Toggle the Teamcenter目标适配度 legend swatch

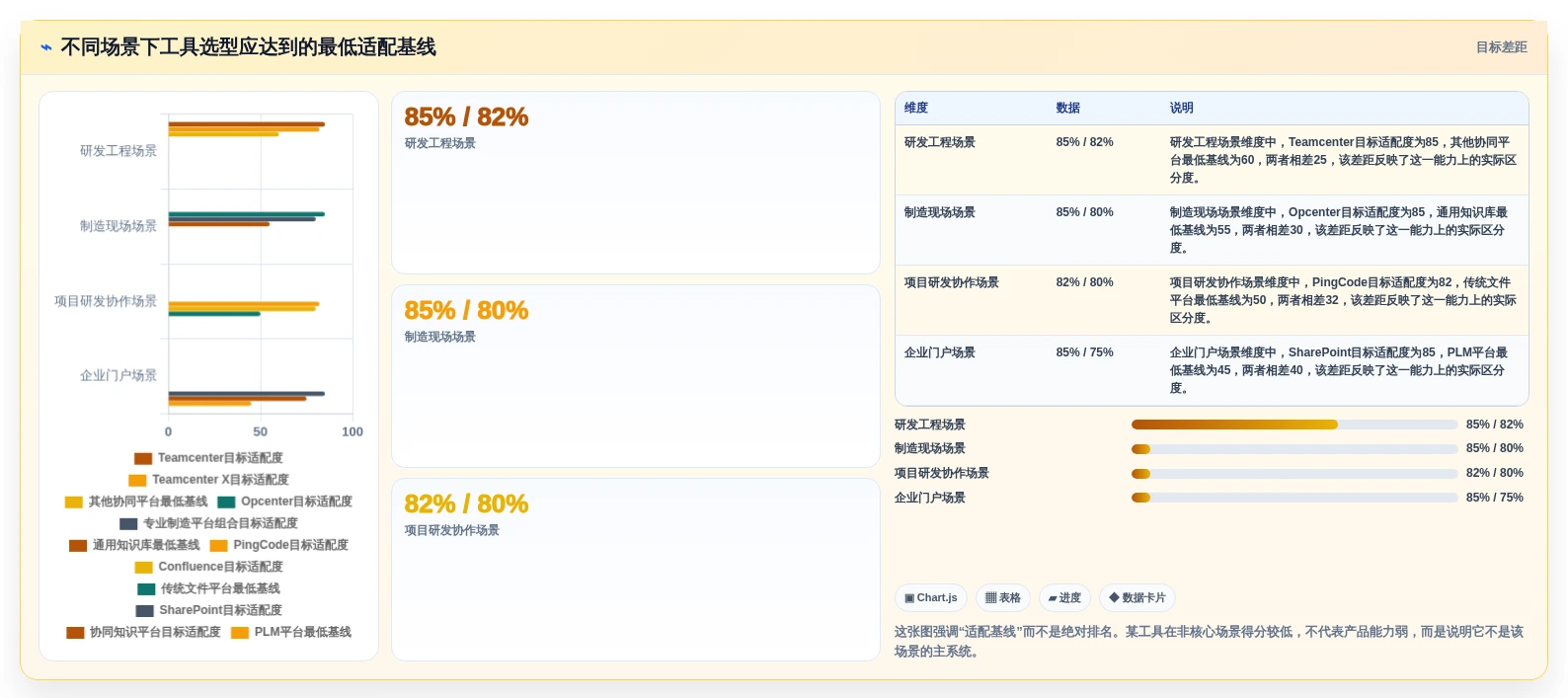143,458
